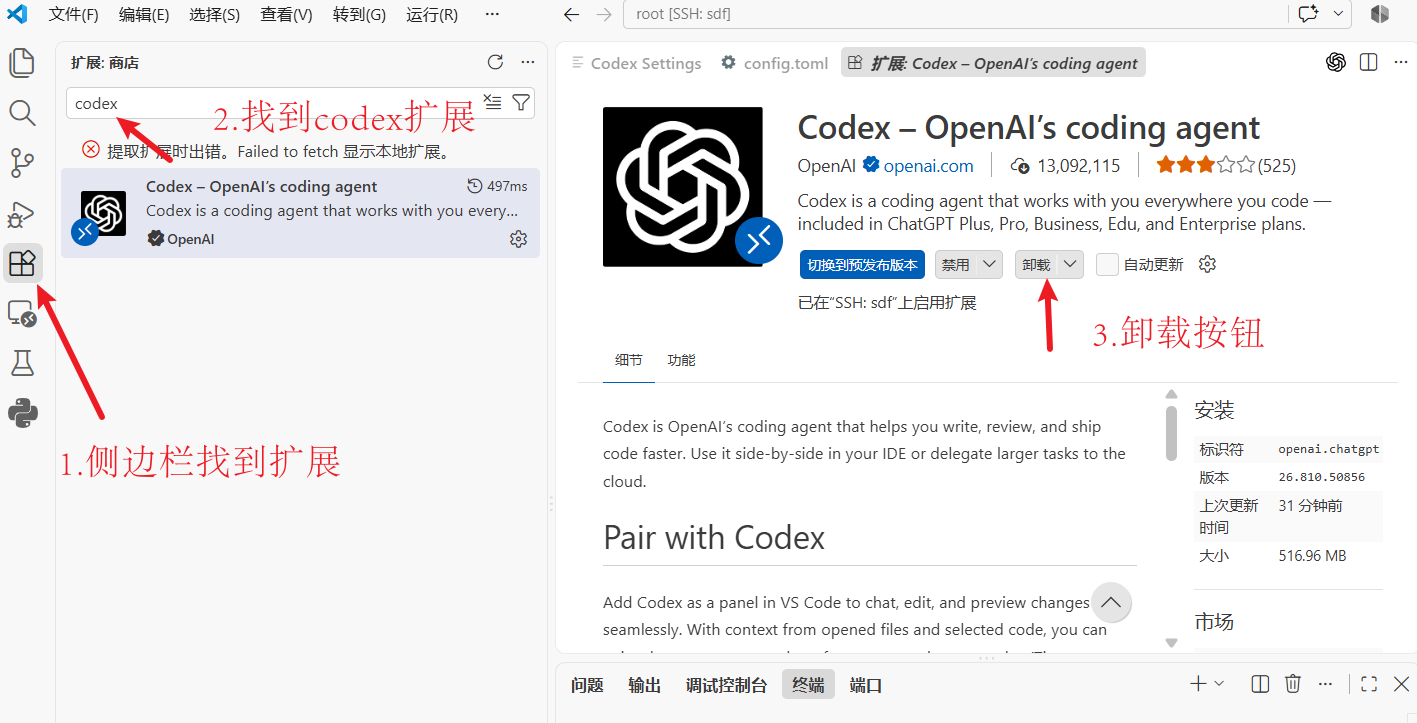Viewport: 1417px width, 723px height.
Task: Split the editor to the right
Action: click(x=1369, y=62)
